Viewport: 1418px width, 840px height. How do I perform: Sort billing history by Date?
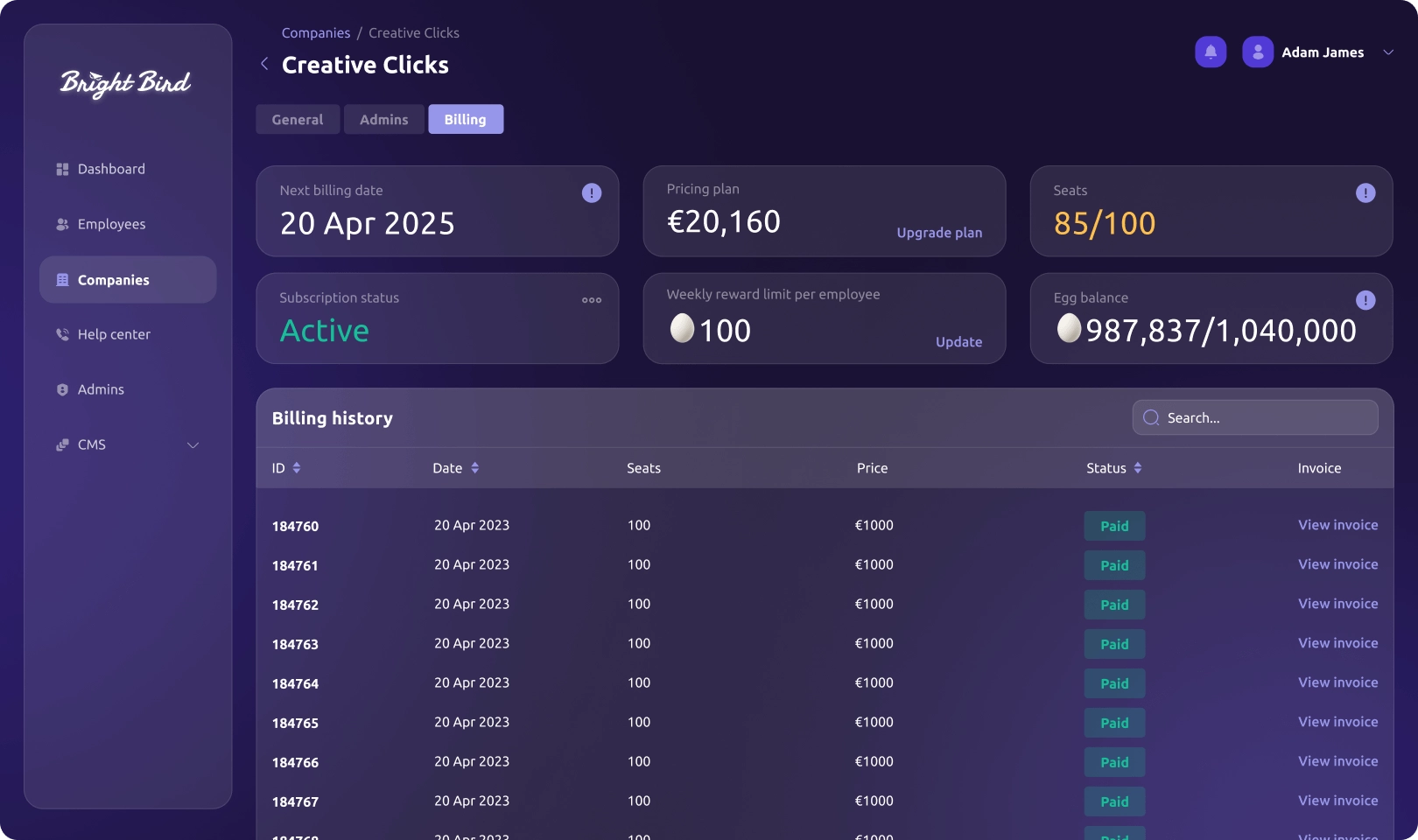click(x=474, y=468)
